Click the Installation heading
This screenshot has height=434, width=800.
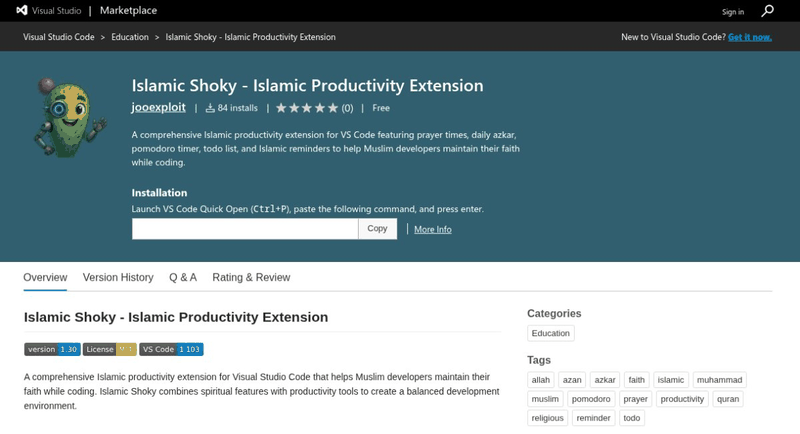click(159, 193)
